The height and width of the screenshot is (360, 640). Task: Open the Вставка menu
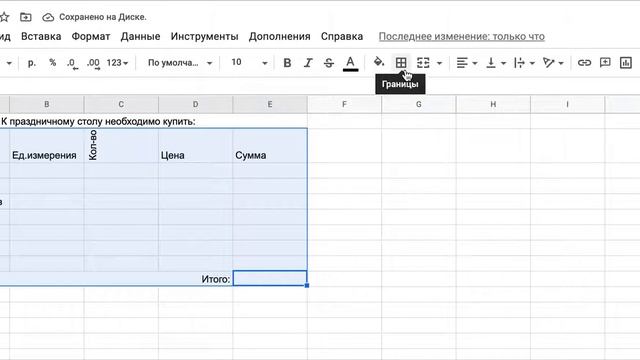(x=41, y=37)
